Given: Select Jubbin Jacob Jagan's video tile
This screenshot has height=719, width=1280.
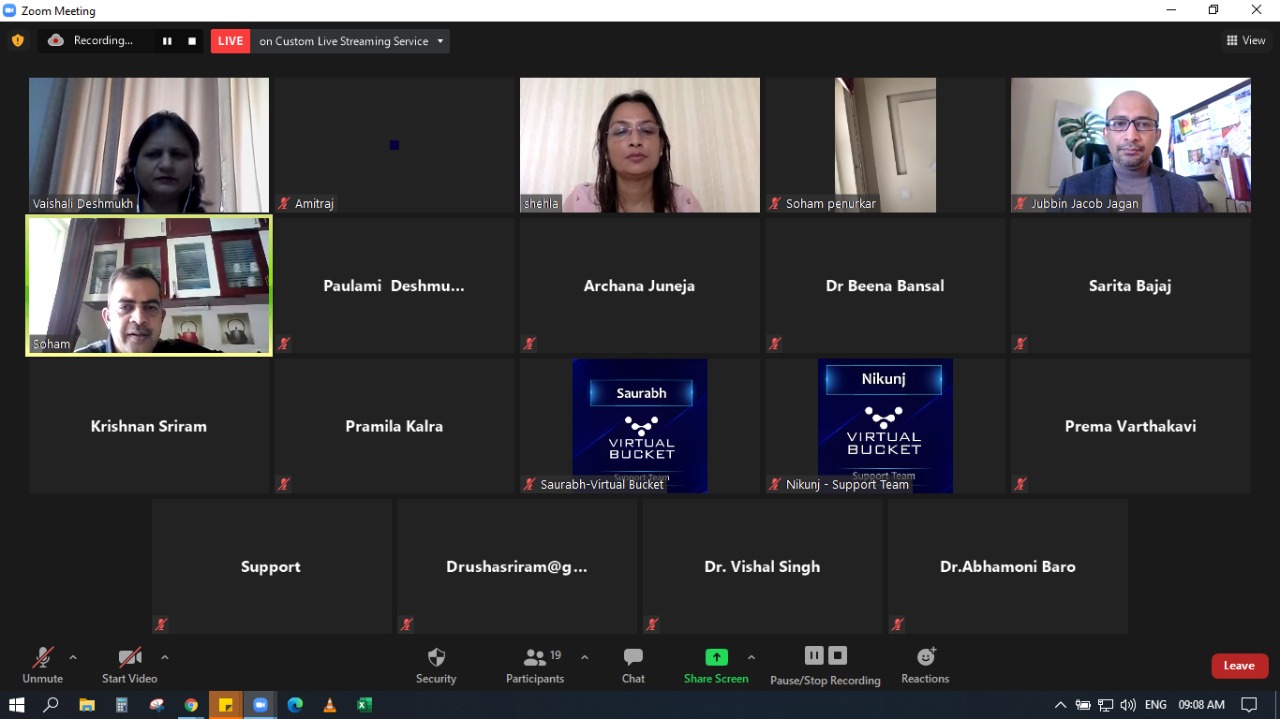Looking at the screenshot, I should (1130, 145).
